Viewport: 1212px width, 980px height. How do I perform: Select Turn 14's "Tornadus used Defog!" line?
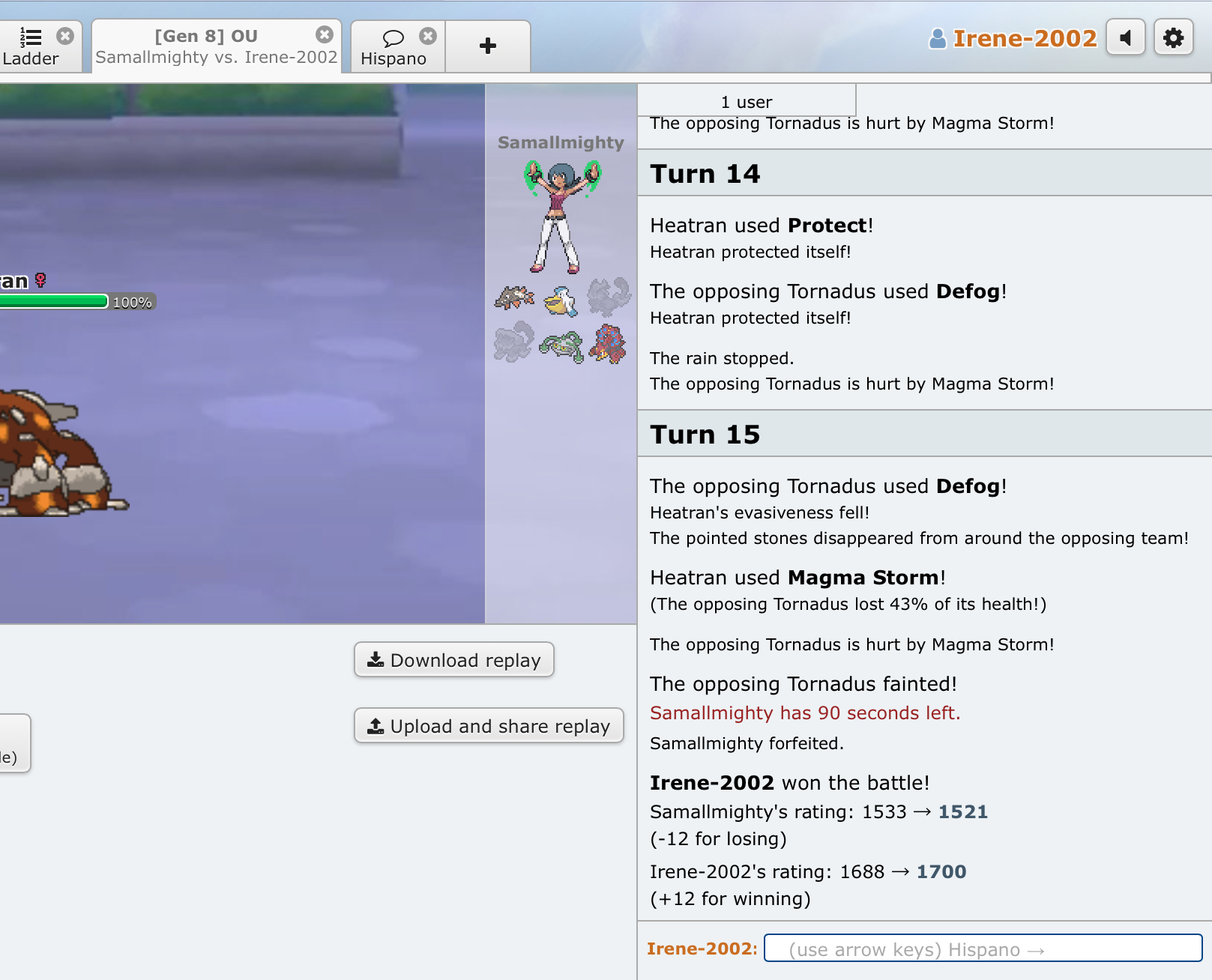(x=828, y=291)
